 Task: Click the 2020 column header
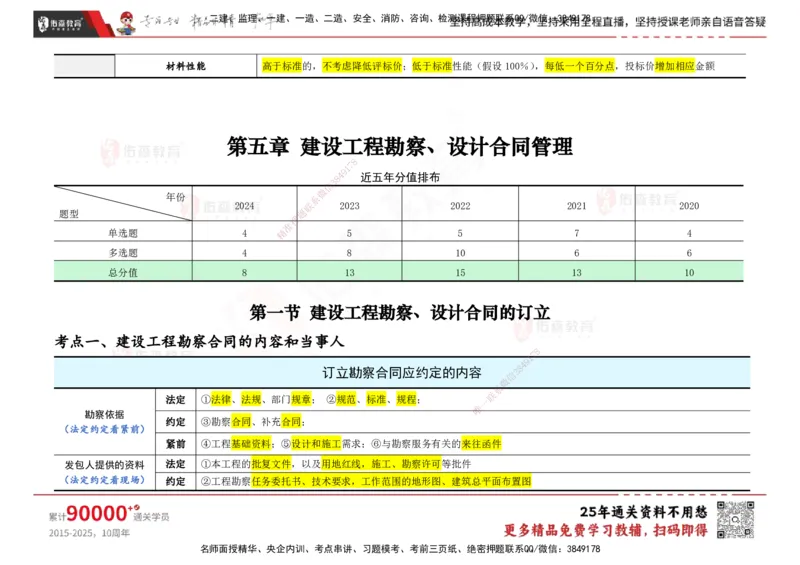pos(689,206)
